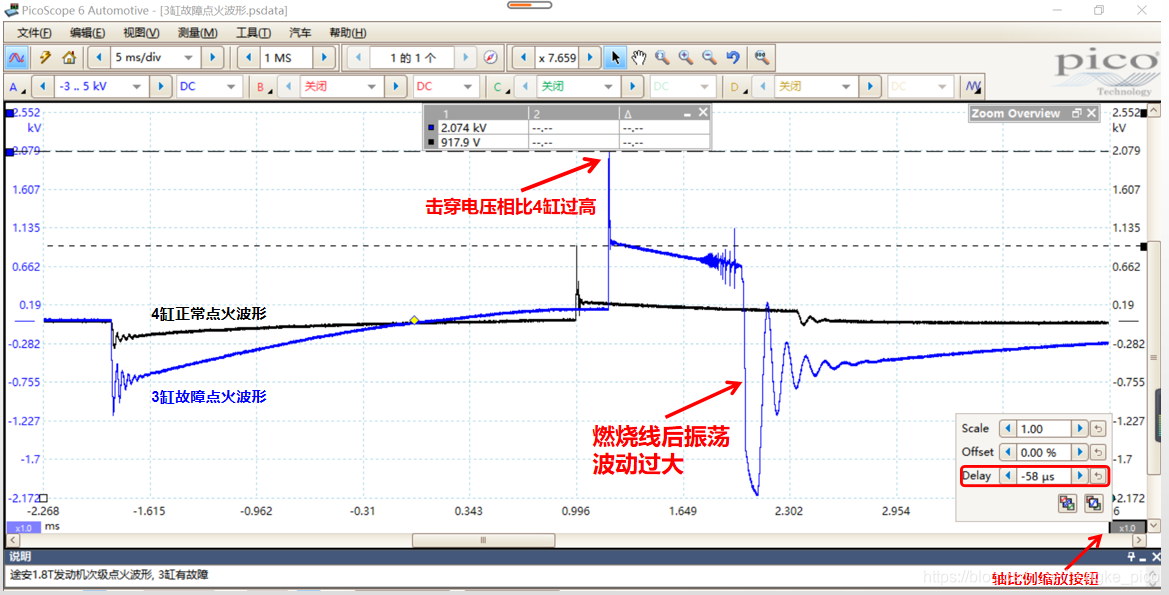Click the zoom in magnifier icon
1169x595 pixels.
(x=685, y=57)
